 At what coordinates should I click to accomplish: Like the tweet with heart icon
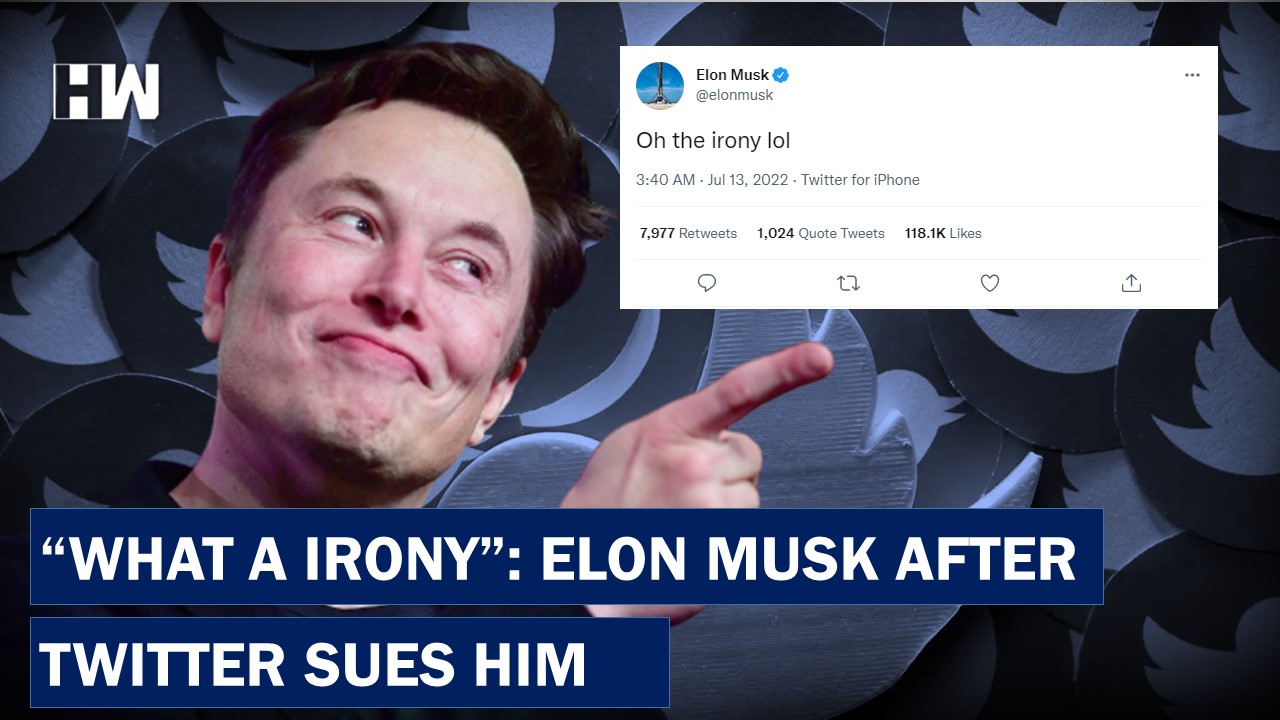tap(990, 283)
